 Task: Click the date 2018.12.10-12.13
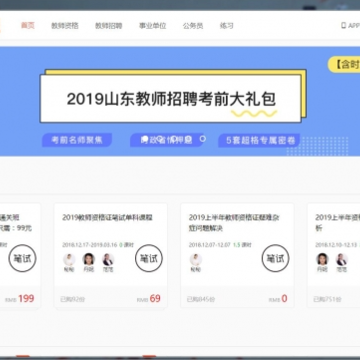(336, 245)
